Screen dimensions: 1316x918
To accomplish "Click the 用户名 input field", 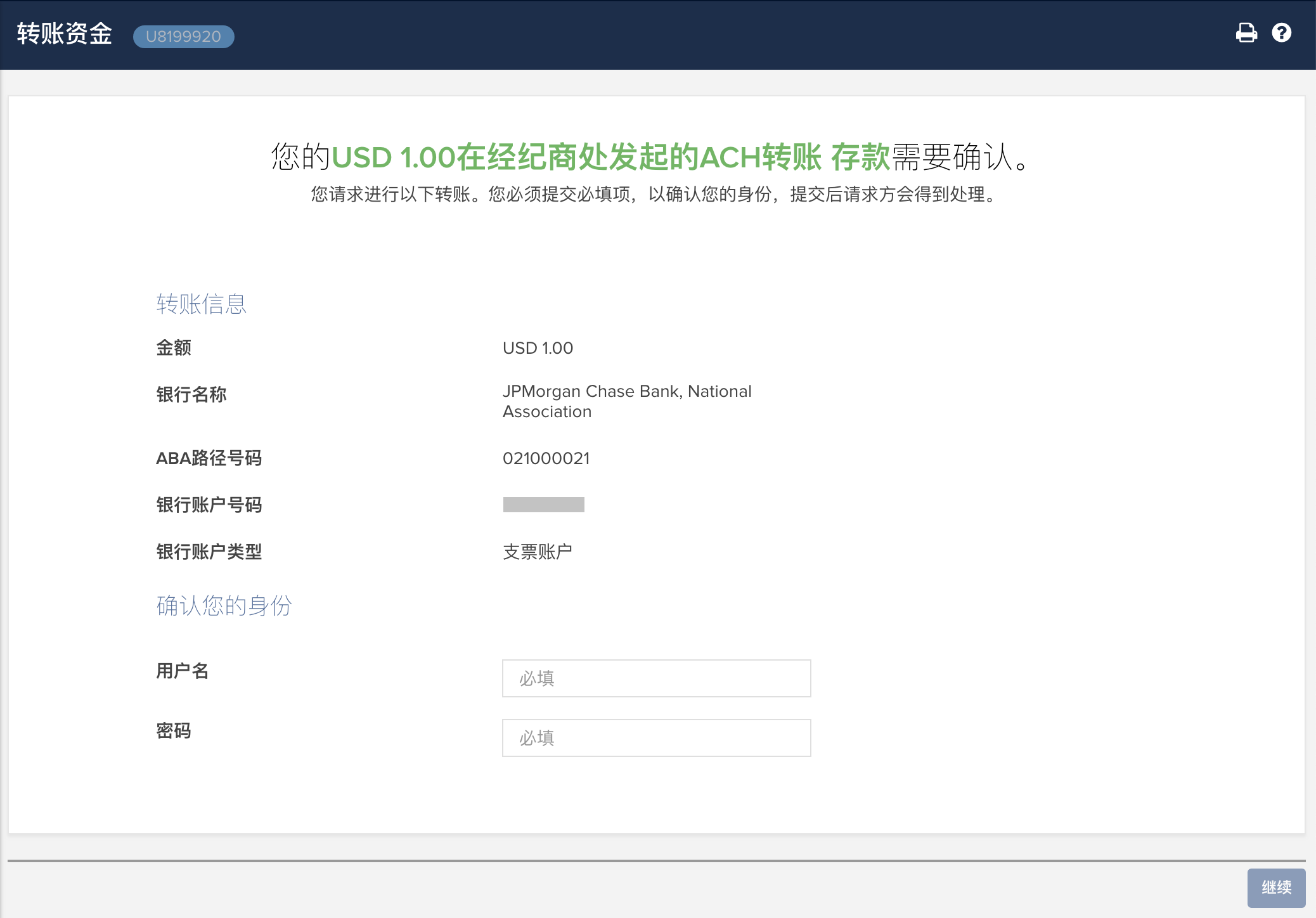I will 656,678.
